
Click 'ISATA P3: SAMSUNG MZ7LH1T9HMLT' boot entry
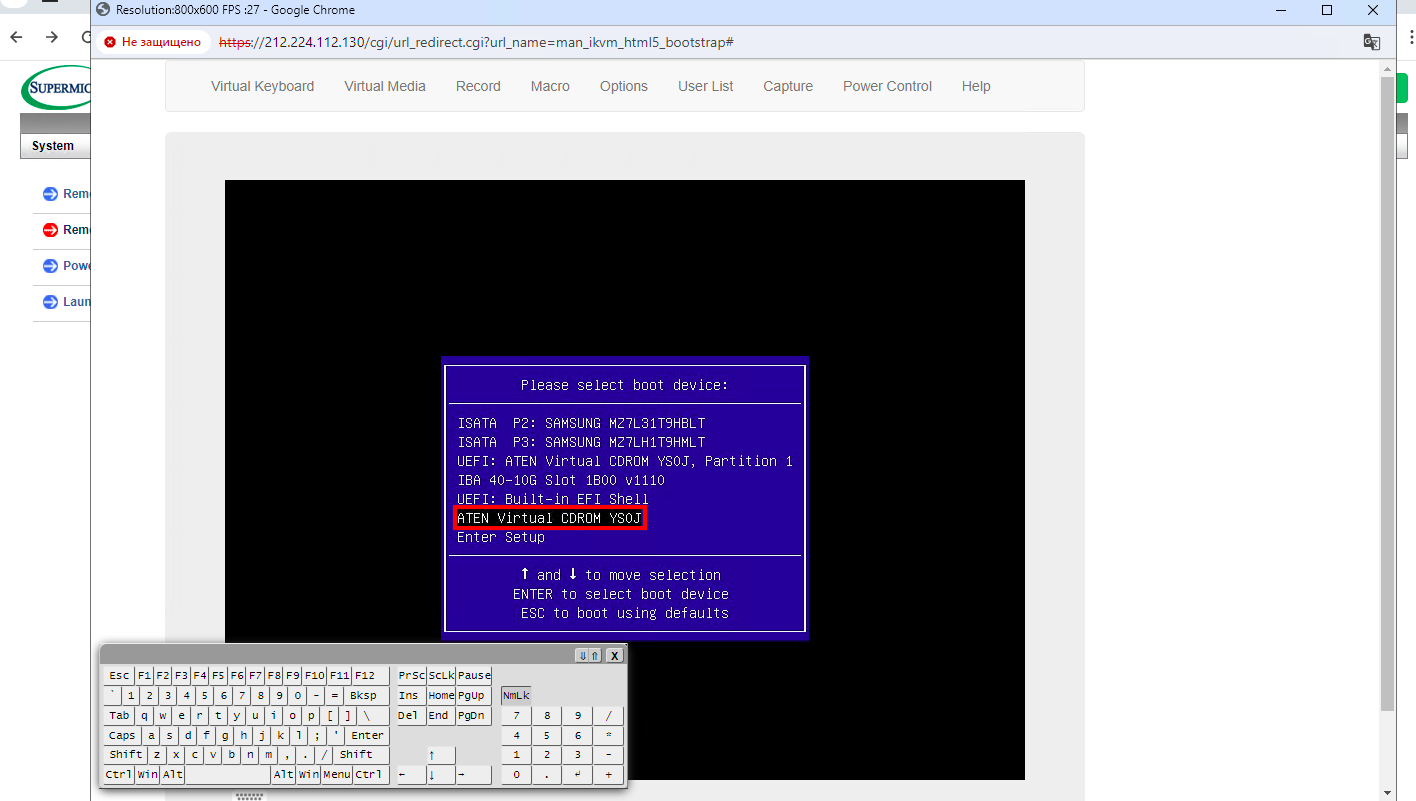click(x=581, y=442)
